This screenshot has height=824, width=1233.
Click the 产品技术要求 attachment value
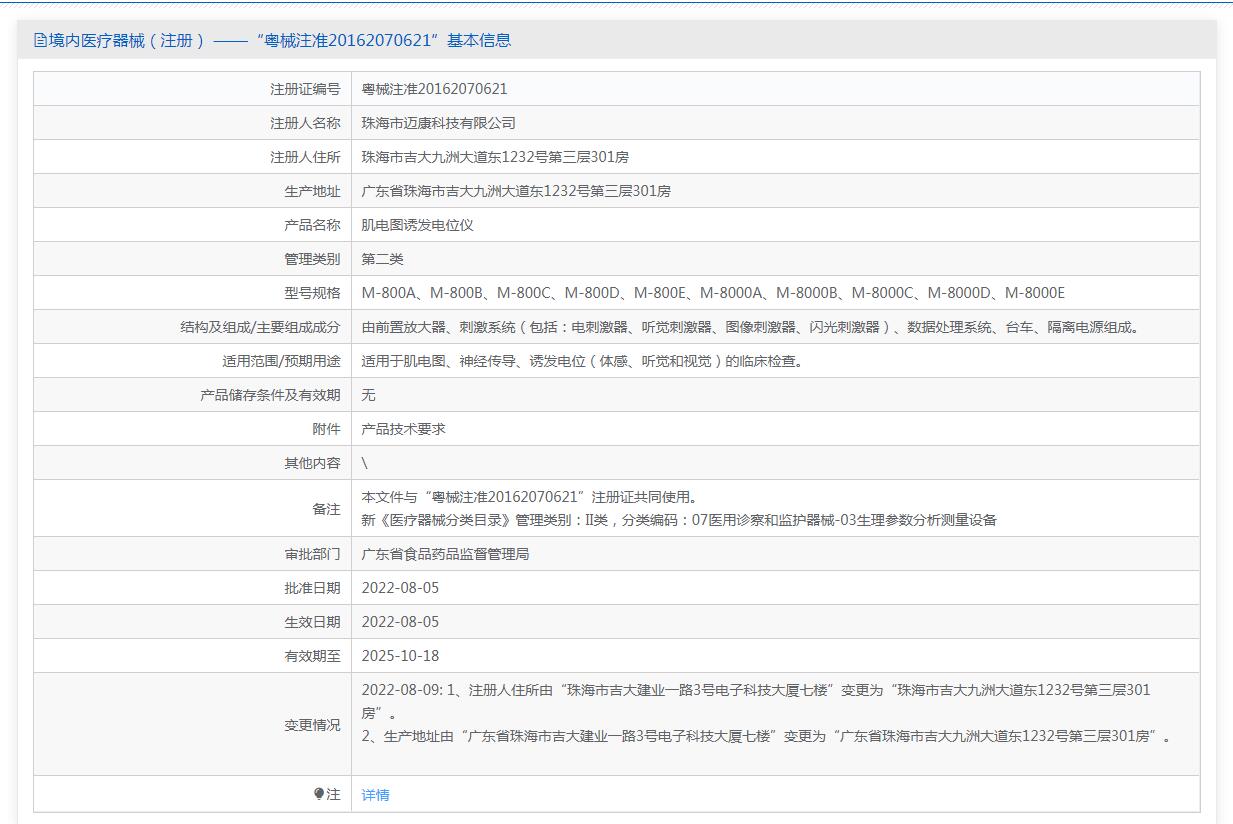click(403, 429)
